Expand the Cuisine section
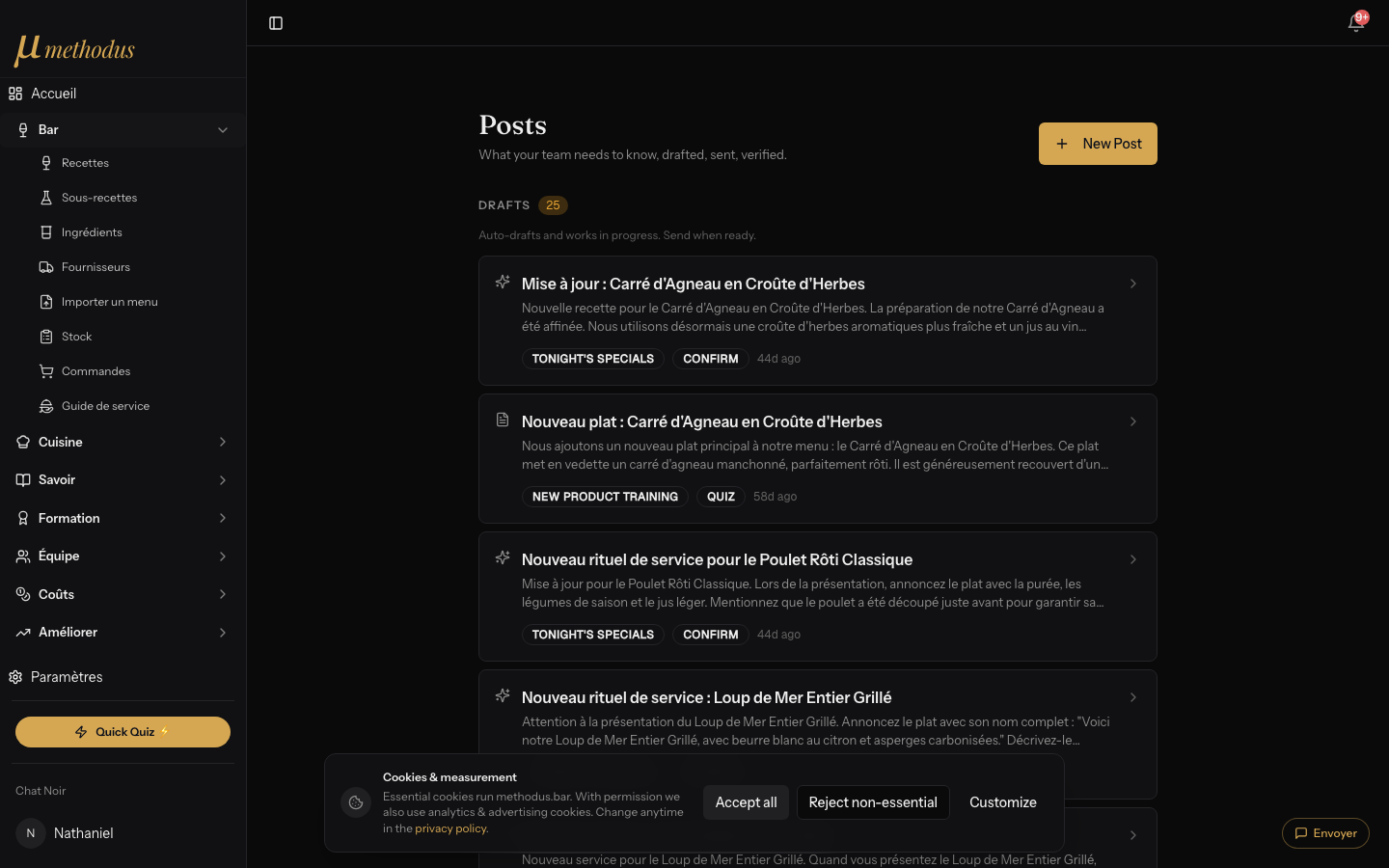 pos(123,442)
